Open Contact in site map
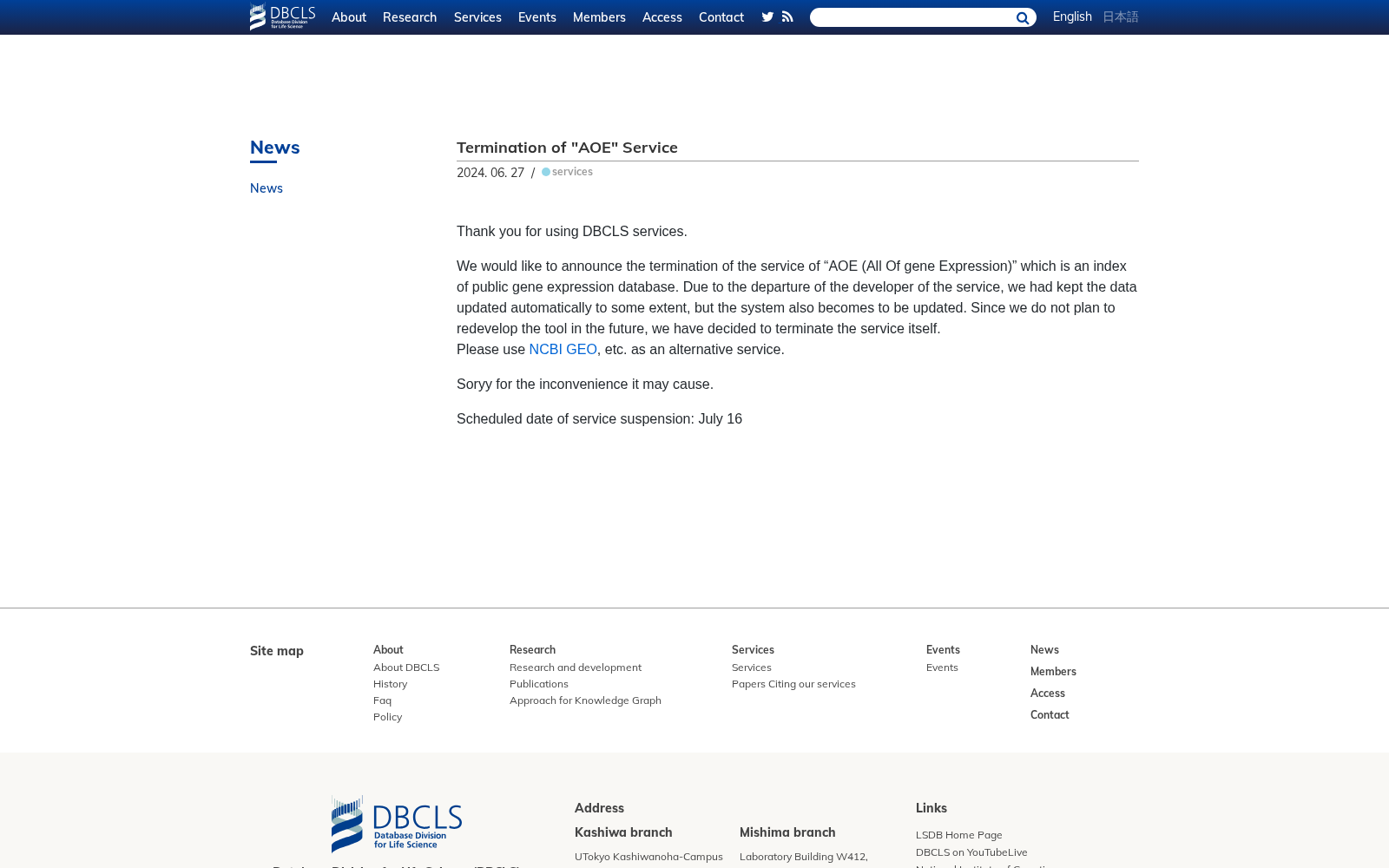 click(1050, 714)
